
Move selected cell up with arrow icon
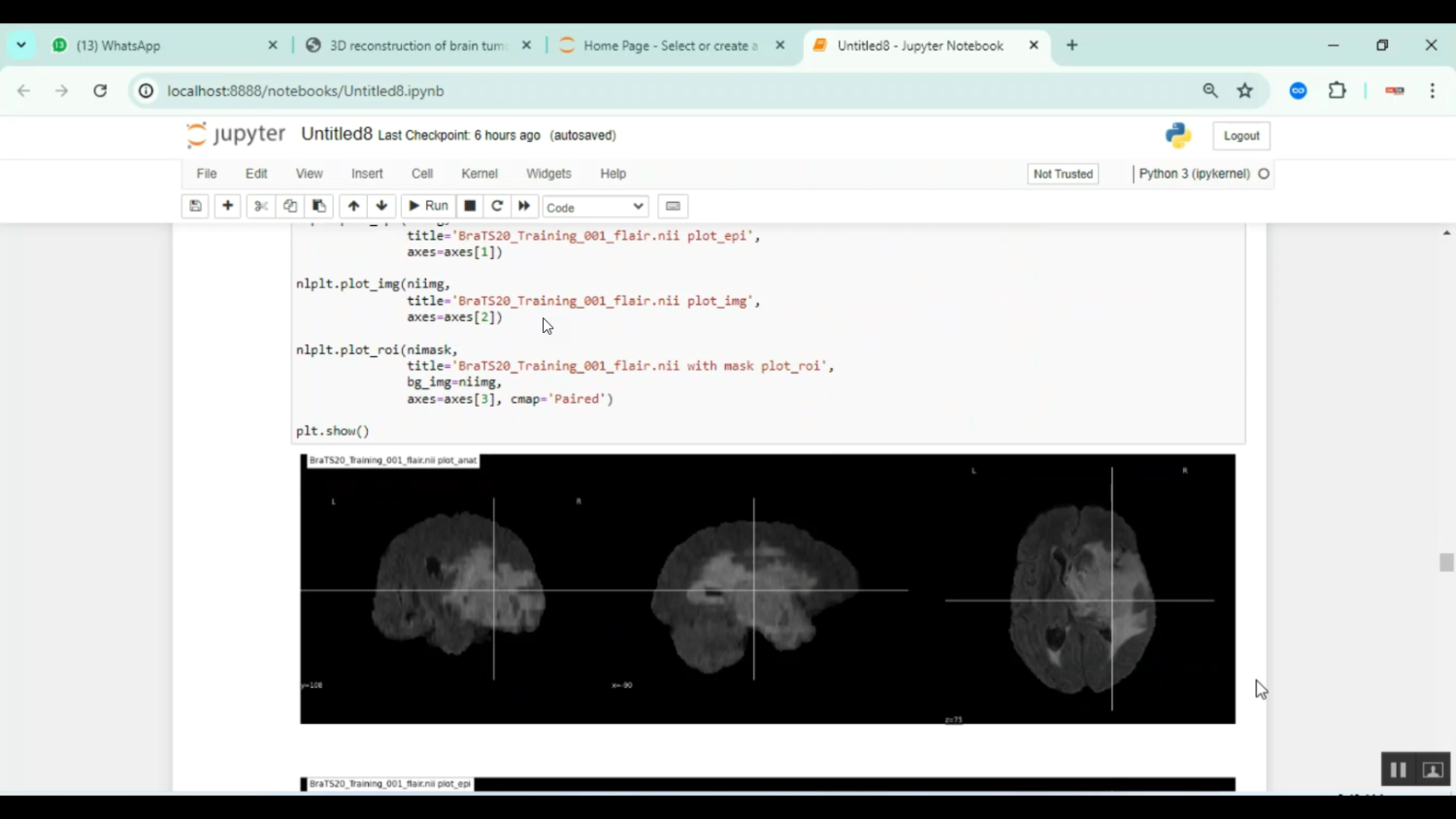click(x=353, y=206)
